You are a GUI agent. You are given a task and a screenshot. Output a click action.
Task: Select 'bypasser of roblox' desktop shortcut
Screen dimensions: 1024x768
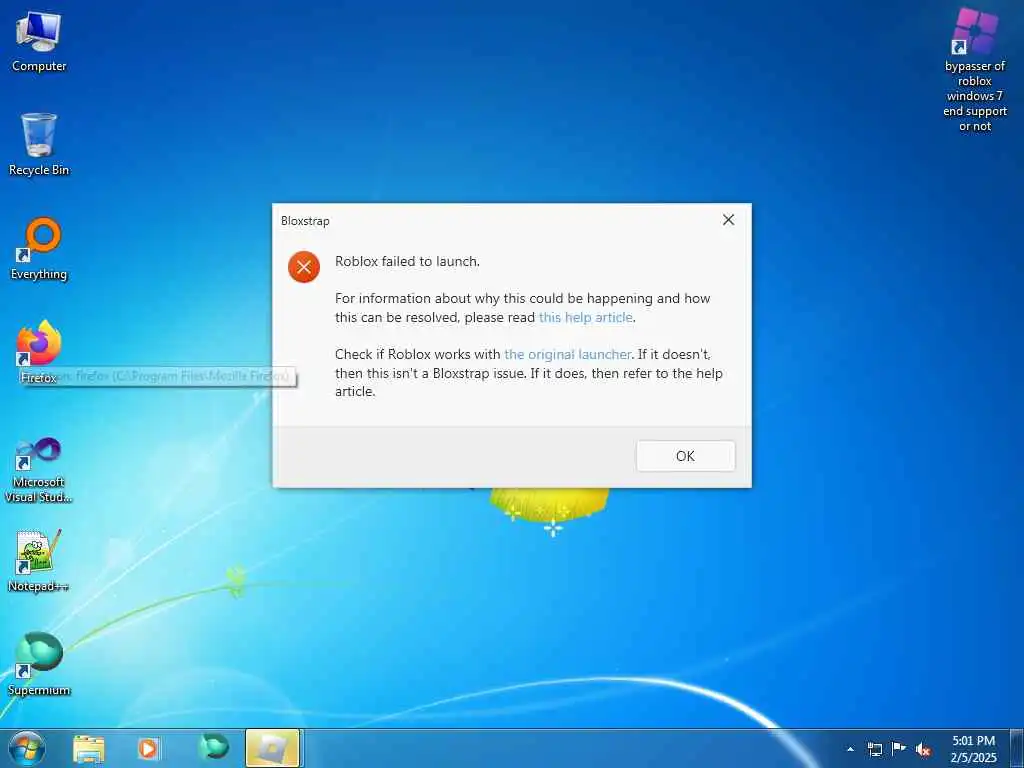click(974, 70)
